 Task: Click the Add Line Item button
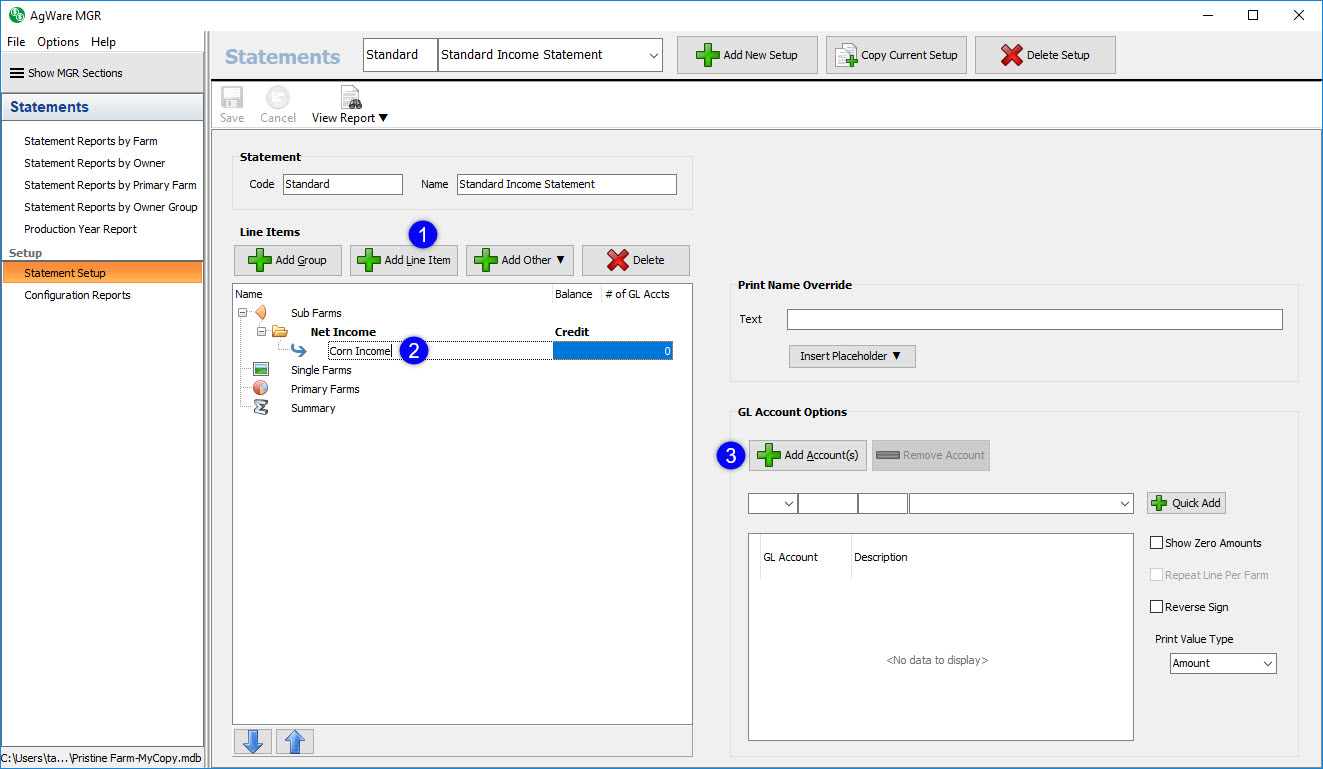[x=404, y=260]
